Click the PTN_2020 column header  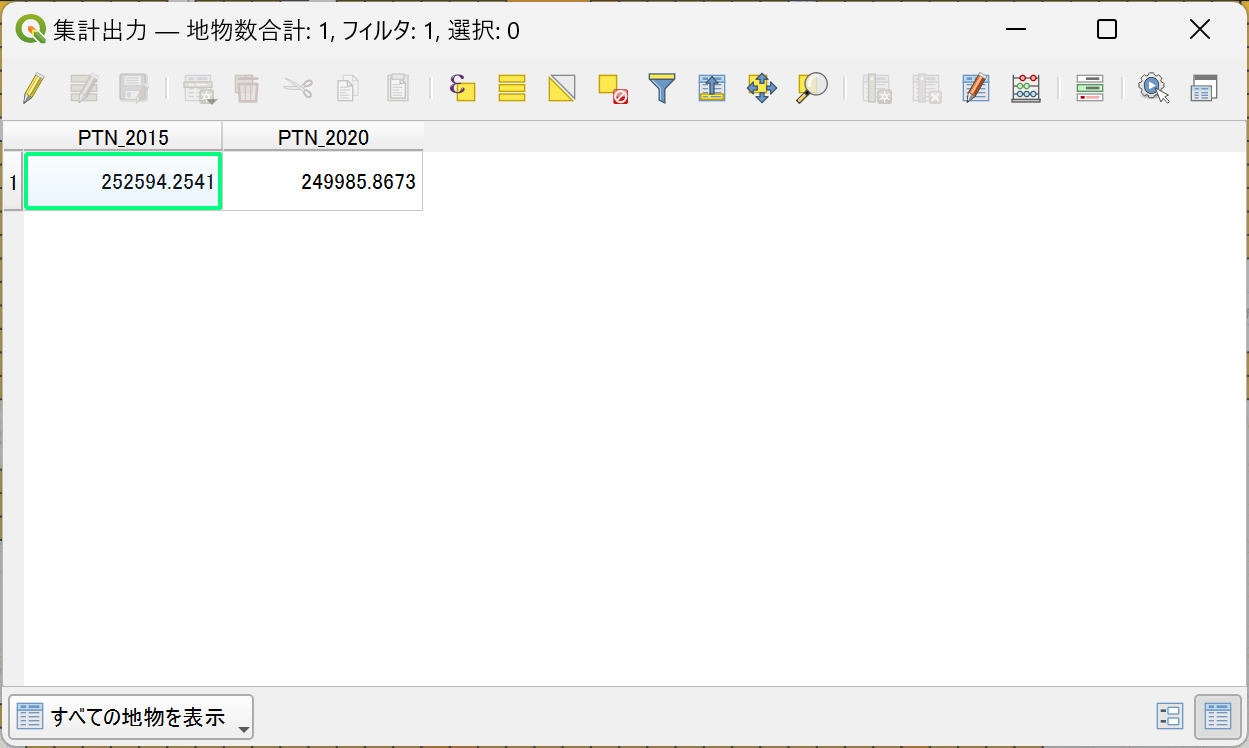[323, 137]
